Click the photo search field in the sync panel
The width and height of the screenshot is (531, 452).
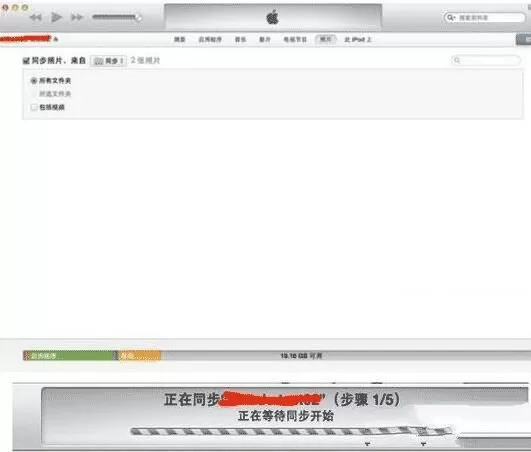point(485,60)
